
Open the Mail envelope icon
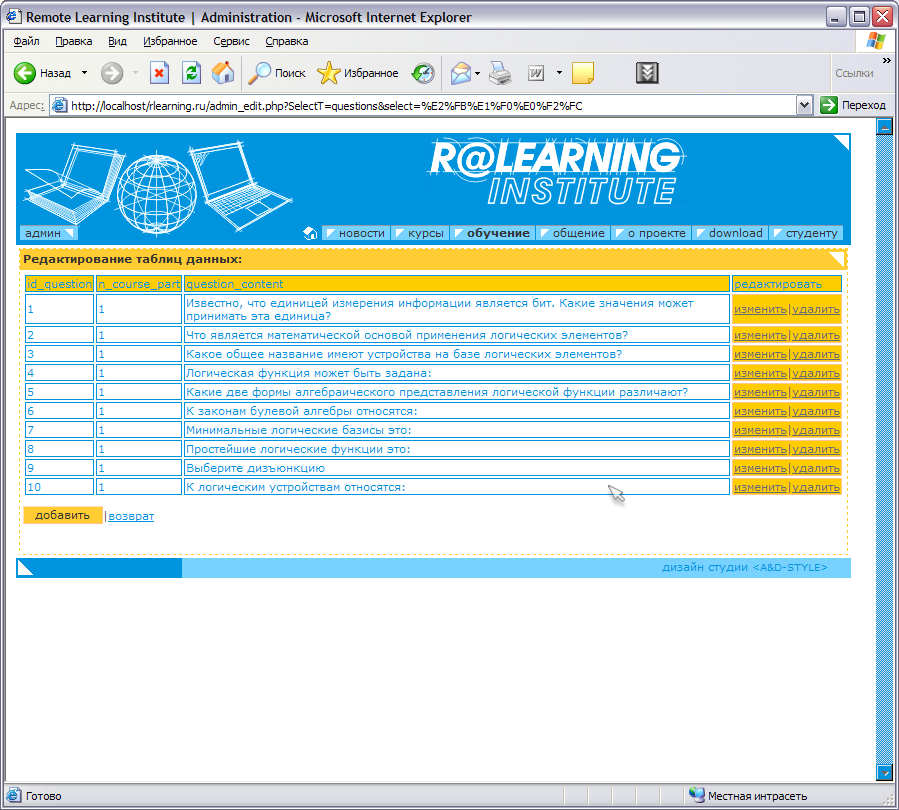461,73
